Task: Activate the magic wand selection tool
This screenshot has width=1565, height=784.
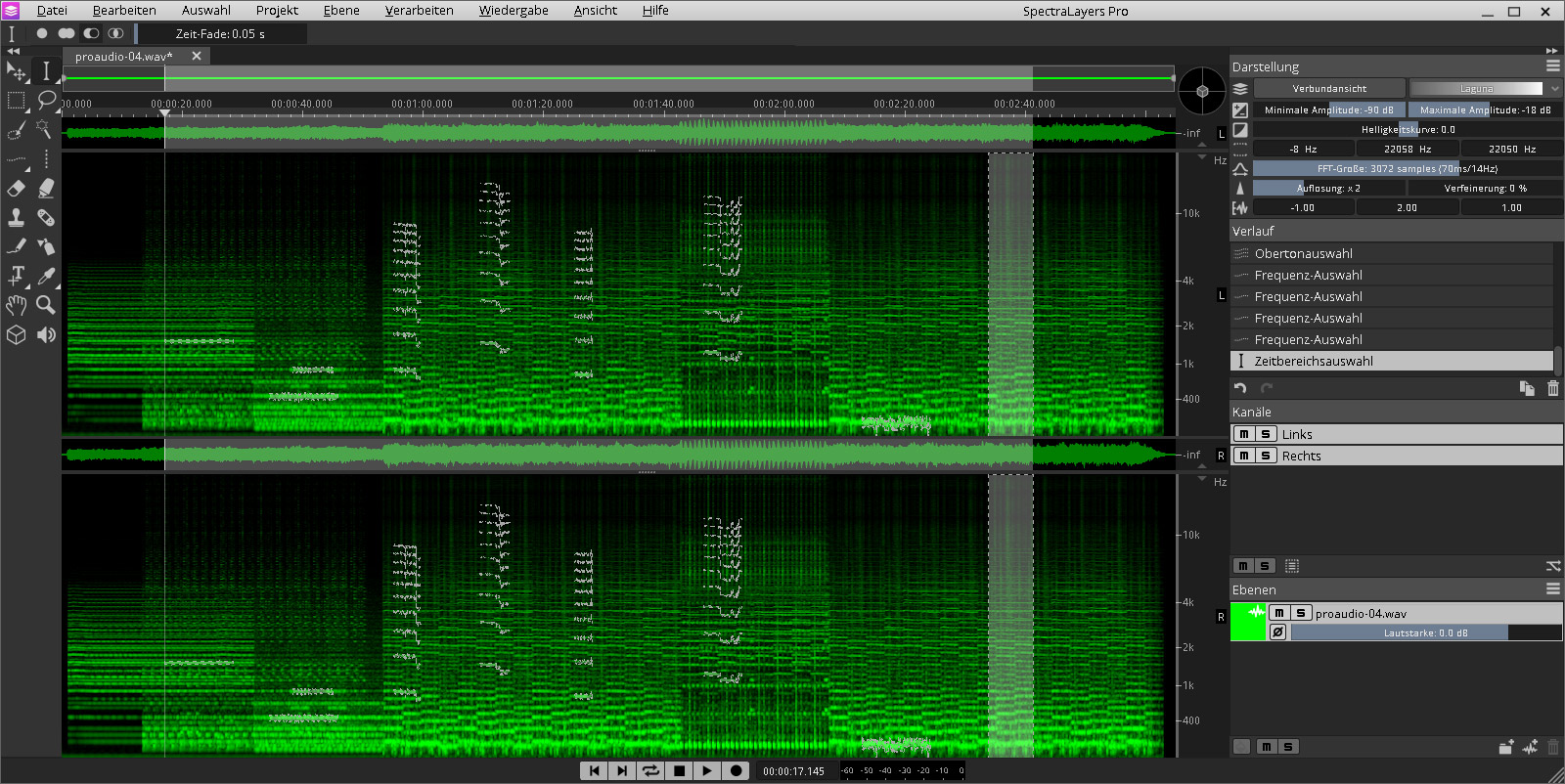Action: (45, 129)
